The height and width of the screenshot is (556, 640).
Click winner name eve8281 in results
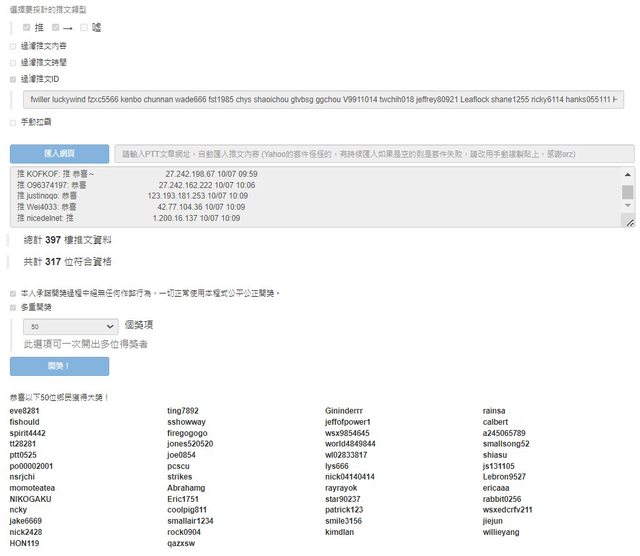[24, 411]
